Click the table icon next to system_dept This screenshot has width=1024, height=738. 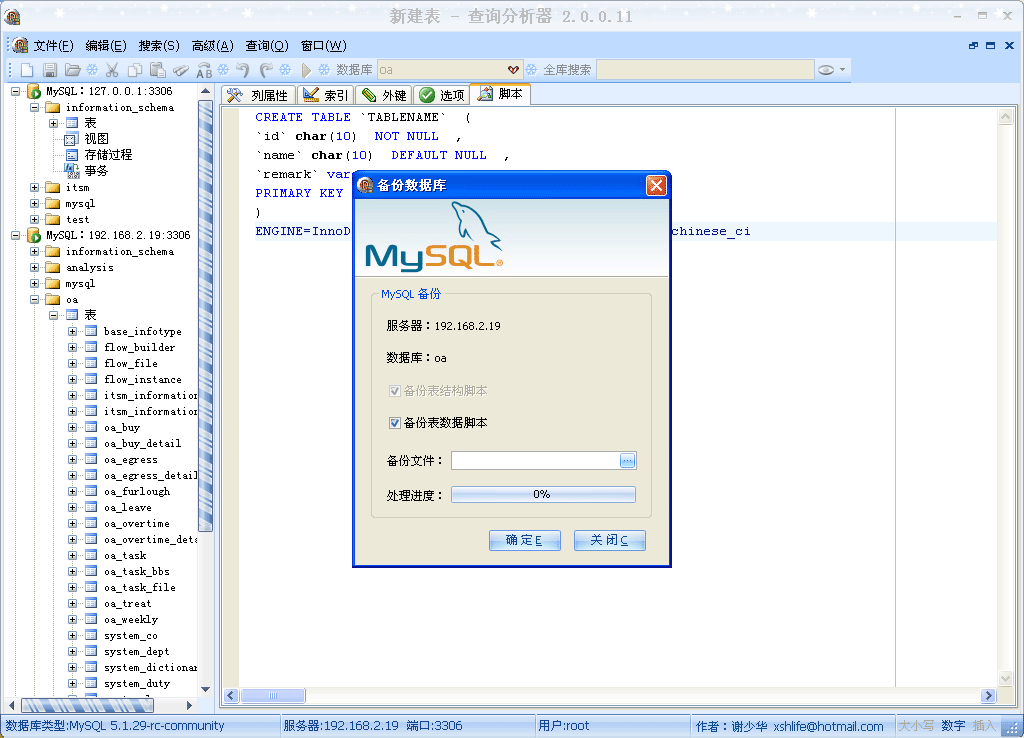pyautogui.click(x=91, y=651)
